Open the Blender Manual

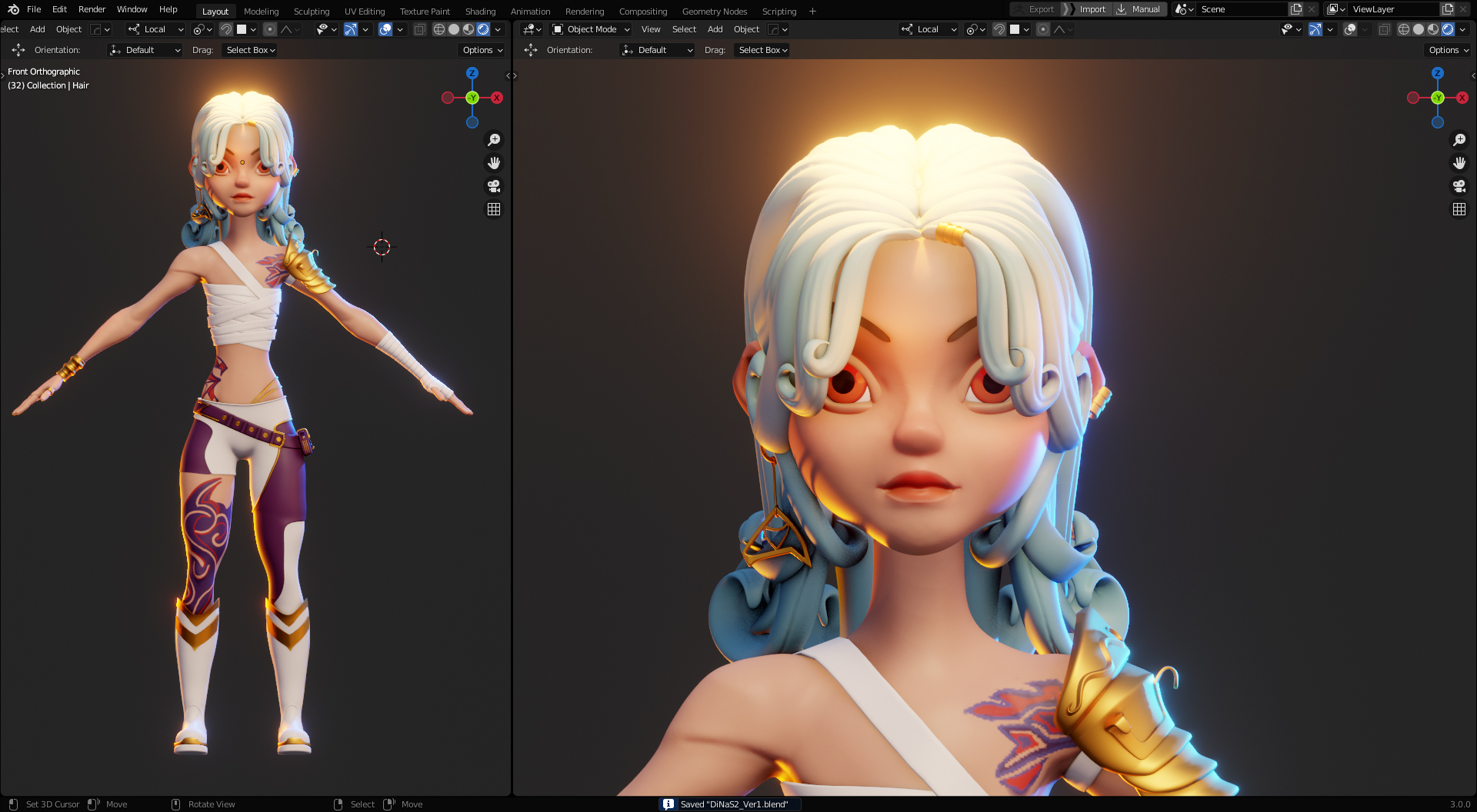(1139, 9)
